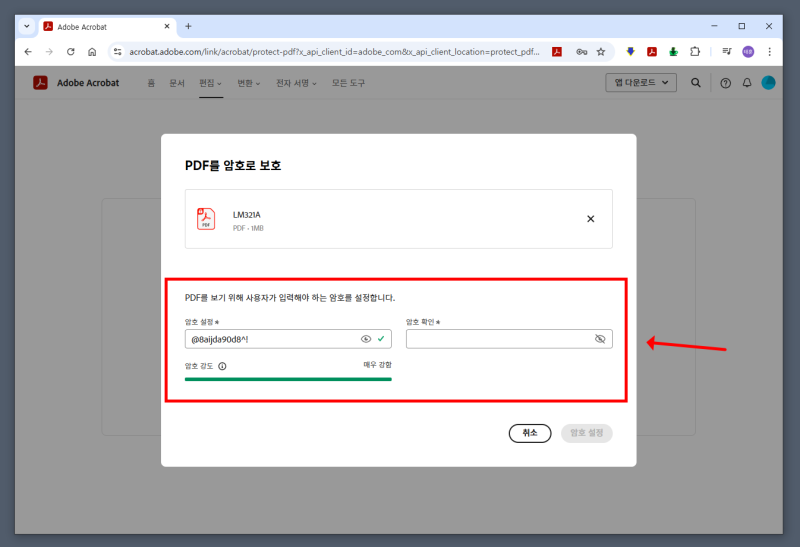
Task: Click the 암호 설정 button
Action: click(587, 433)
